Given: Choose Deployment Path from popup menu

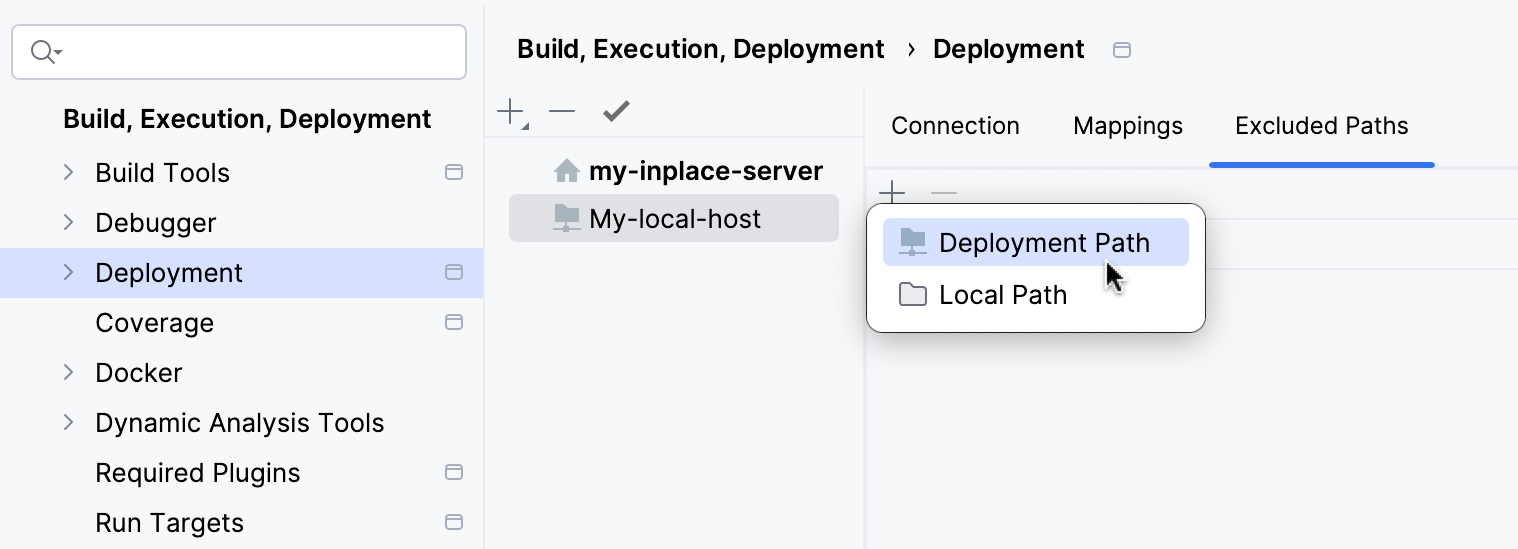Looking at the screenshot, I should click(x=1036, y=243).
